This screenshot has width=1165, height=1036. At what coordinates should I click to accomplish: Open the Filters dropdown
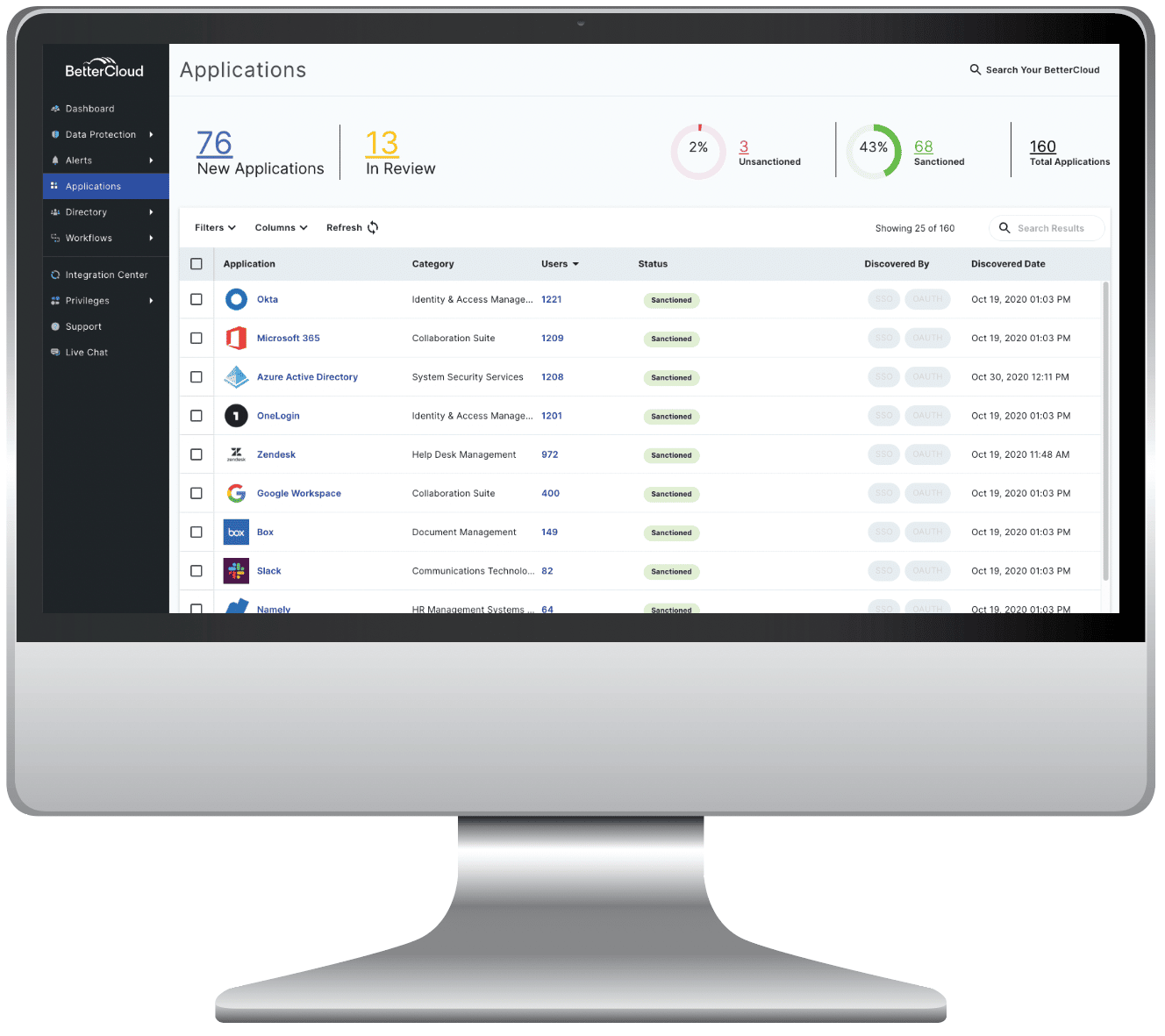pyautogui.click(x=215, y=227)
